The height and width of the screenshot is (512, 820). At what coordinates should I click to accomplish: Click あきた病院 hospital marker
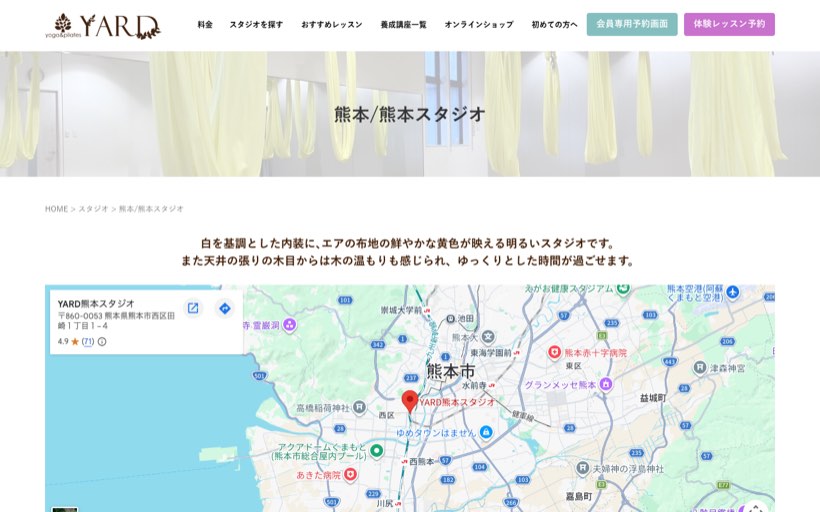pos(350,474)
